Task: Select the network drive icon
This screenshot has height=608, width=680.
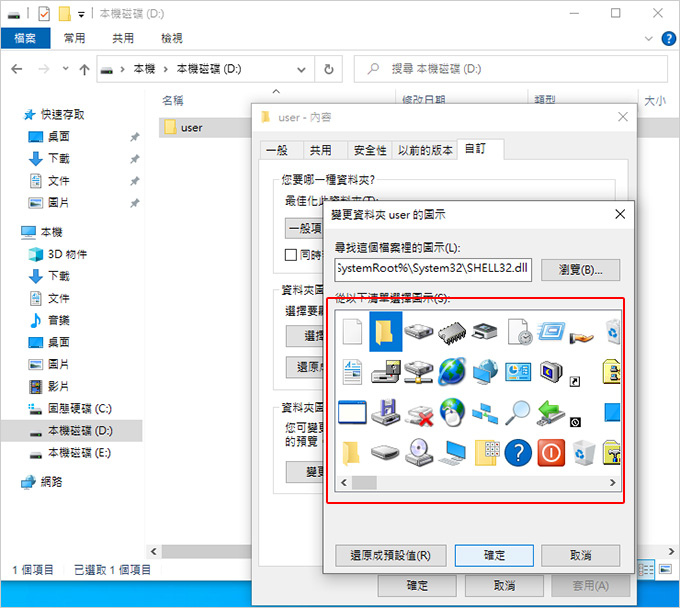Action: coord(418,372)
